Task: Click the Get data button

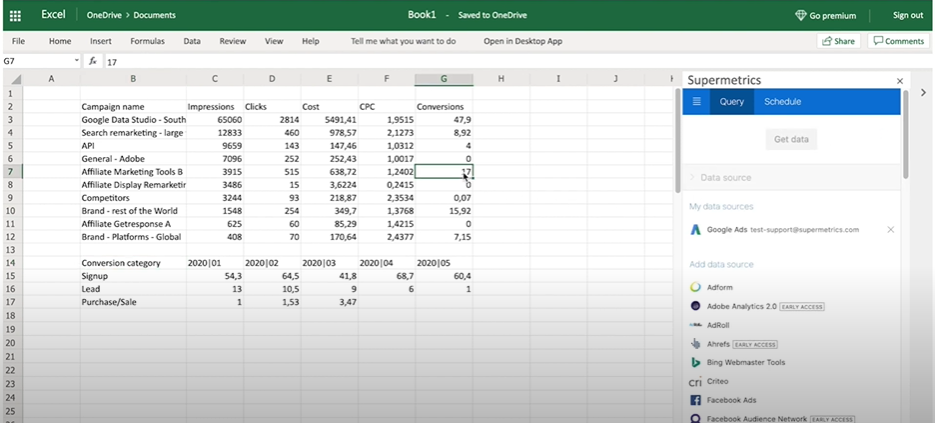Action: point(791,139)
